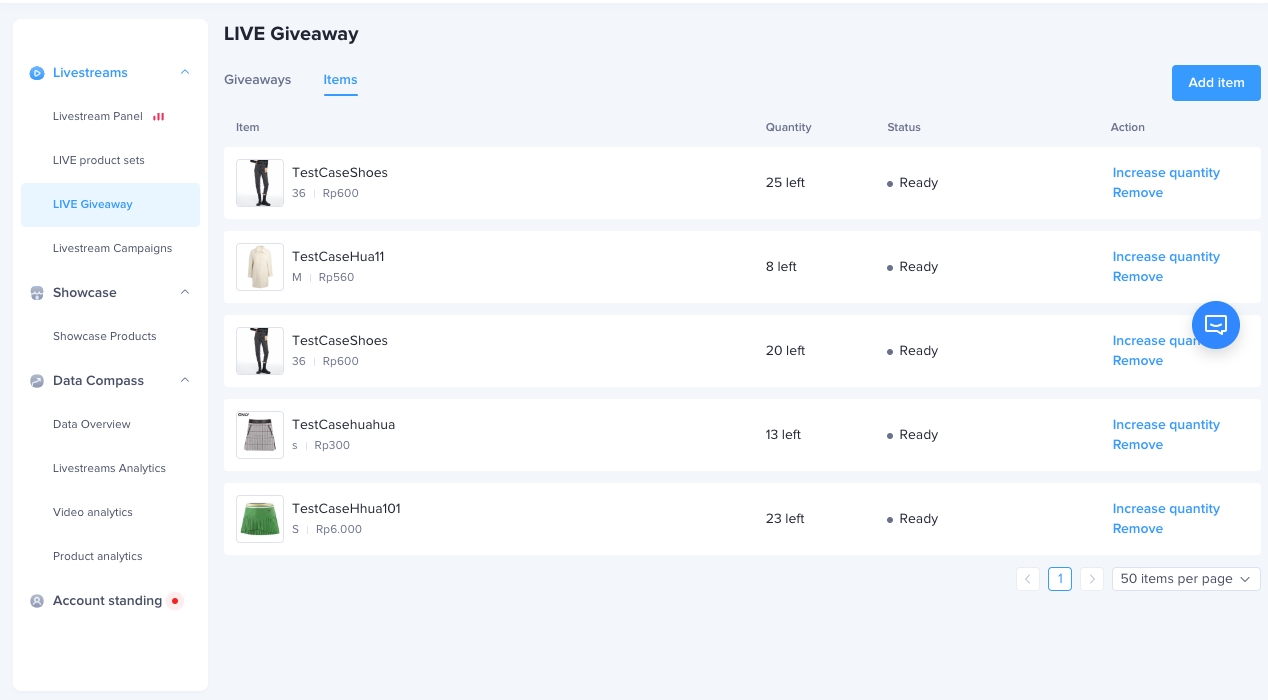Viewport: 1268px width, 700px height.
Task: Go to the next page arrow
Action: [x=1092, y=579]
